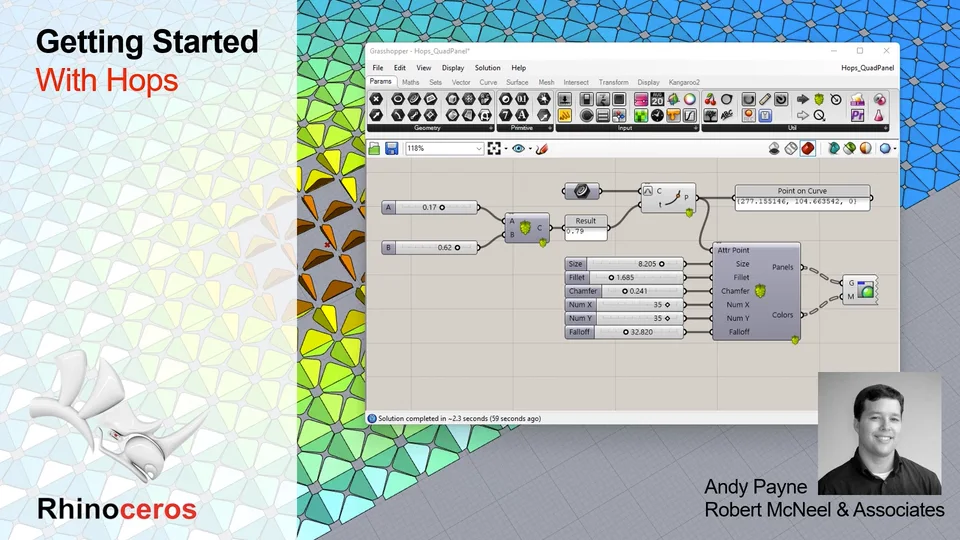Open the File menu
960x540 pixels.
(x=378, y=68)
